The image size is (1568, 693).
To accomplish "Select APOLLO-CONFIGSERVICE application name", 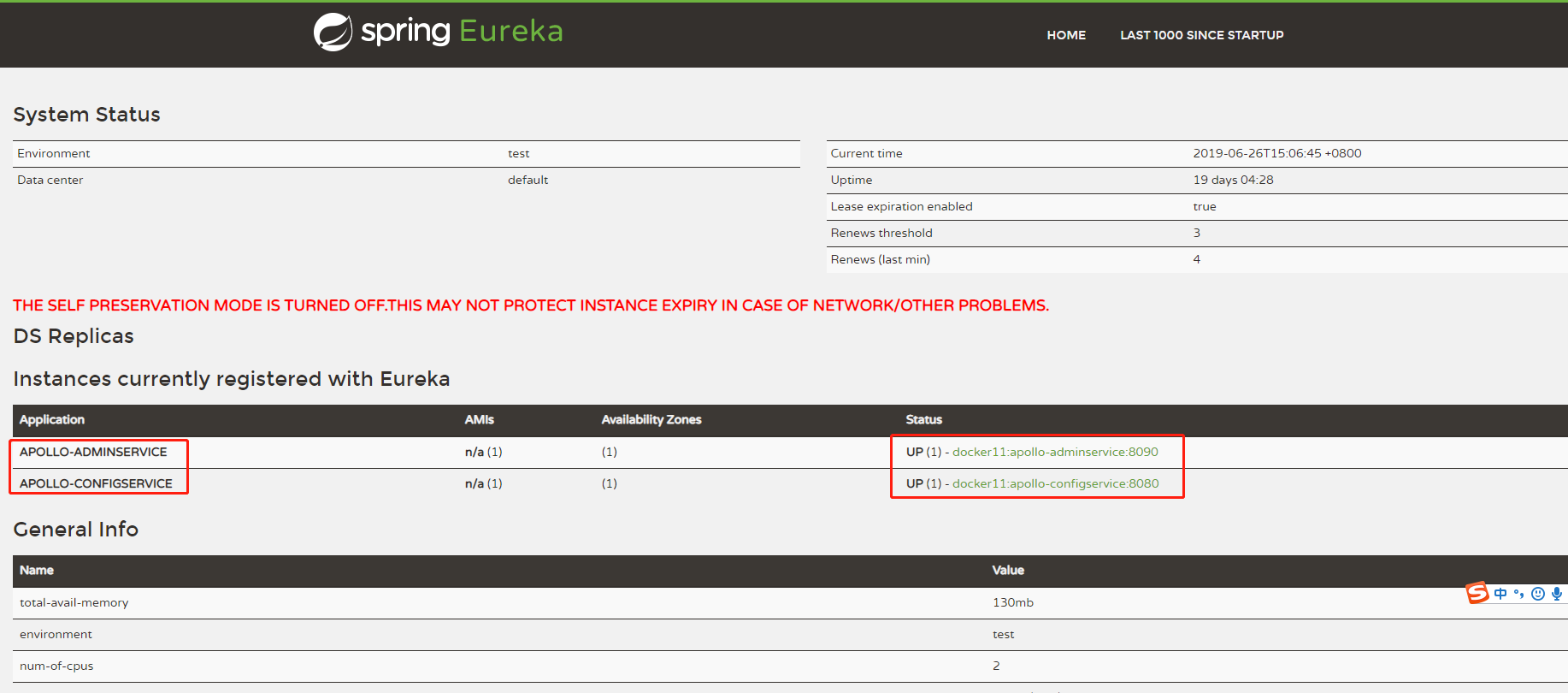I will tap(96, 483).
